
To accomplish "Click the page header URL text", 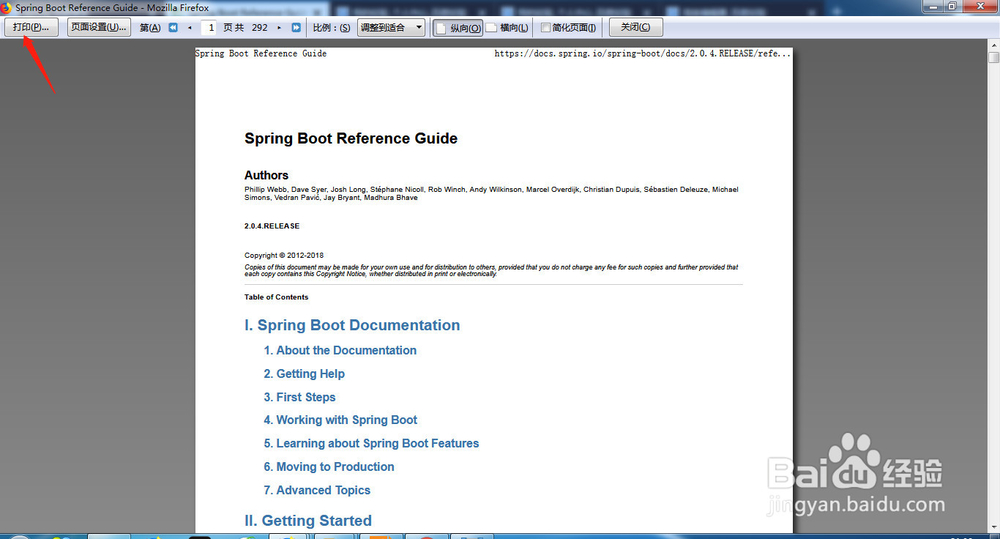I will (642, 54).
